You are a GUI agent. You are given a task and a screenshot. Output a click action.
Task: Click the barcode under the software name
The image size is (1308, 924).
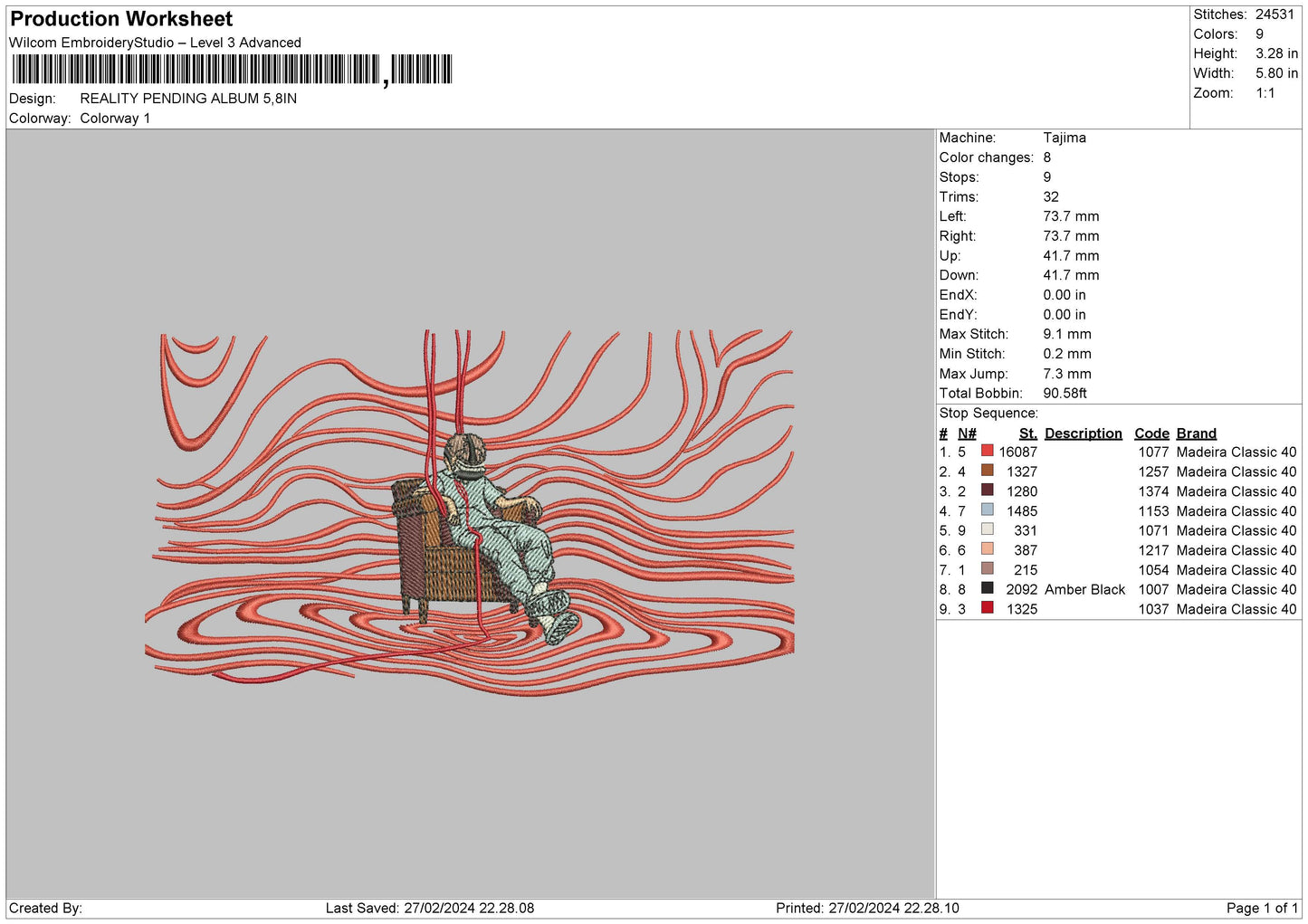[232, 70]
